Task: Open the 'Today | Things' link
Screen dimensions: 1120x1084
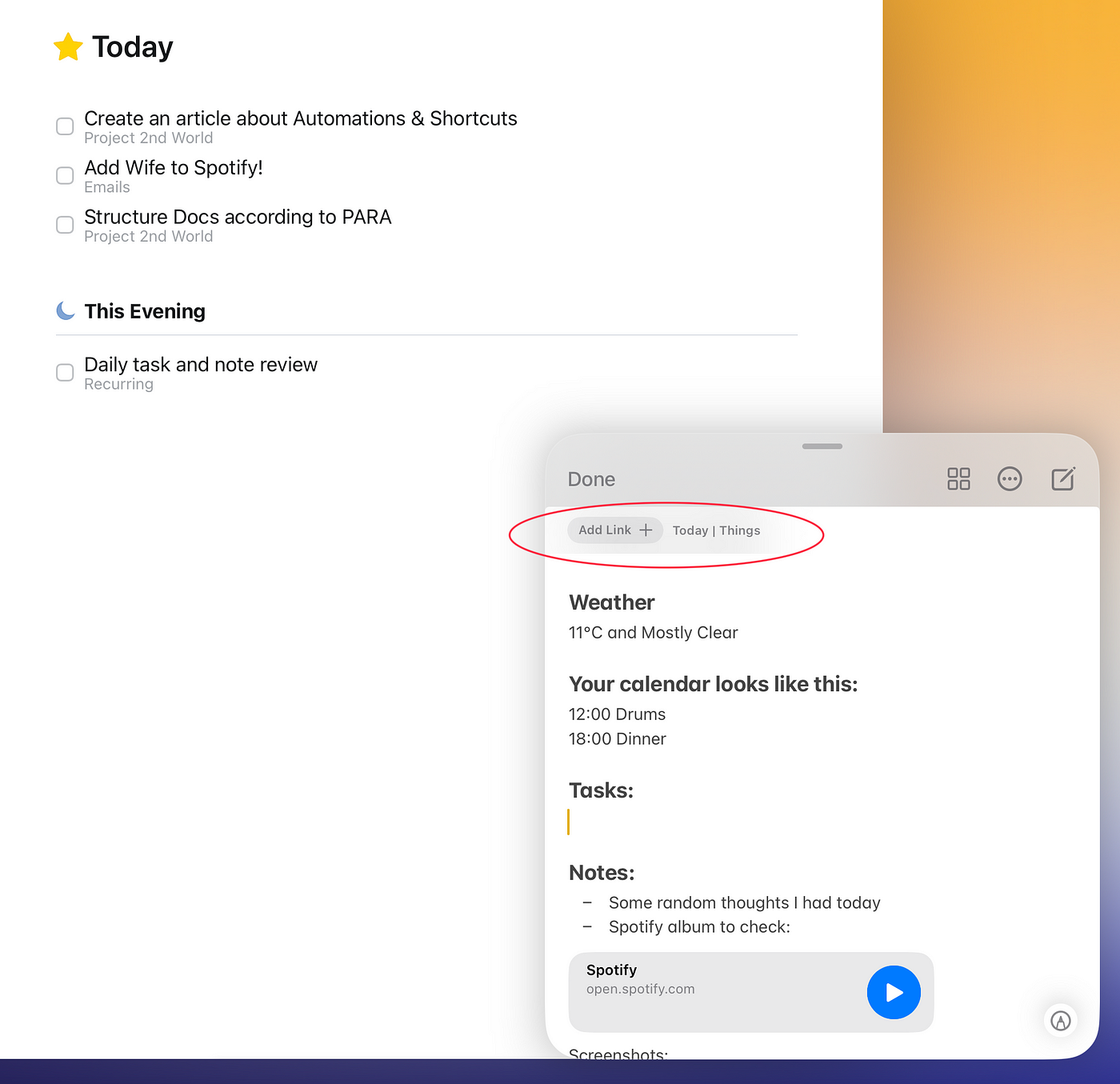Action: click(716, 530)
